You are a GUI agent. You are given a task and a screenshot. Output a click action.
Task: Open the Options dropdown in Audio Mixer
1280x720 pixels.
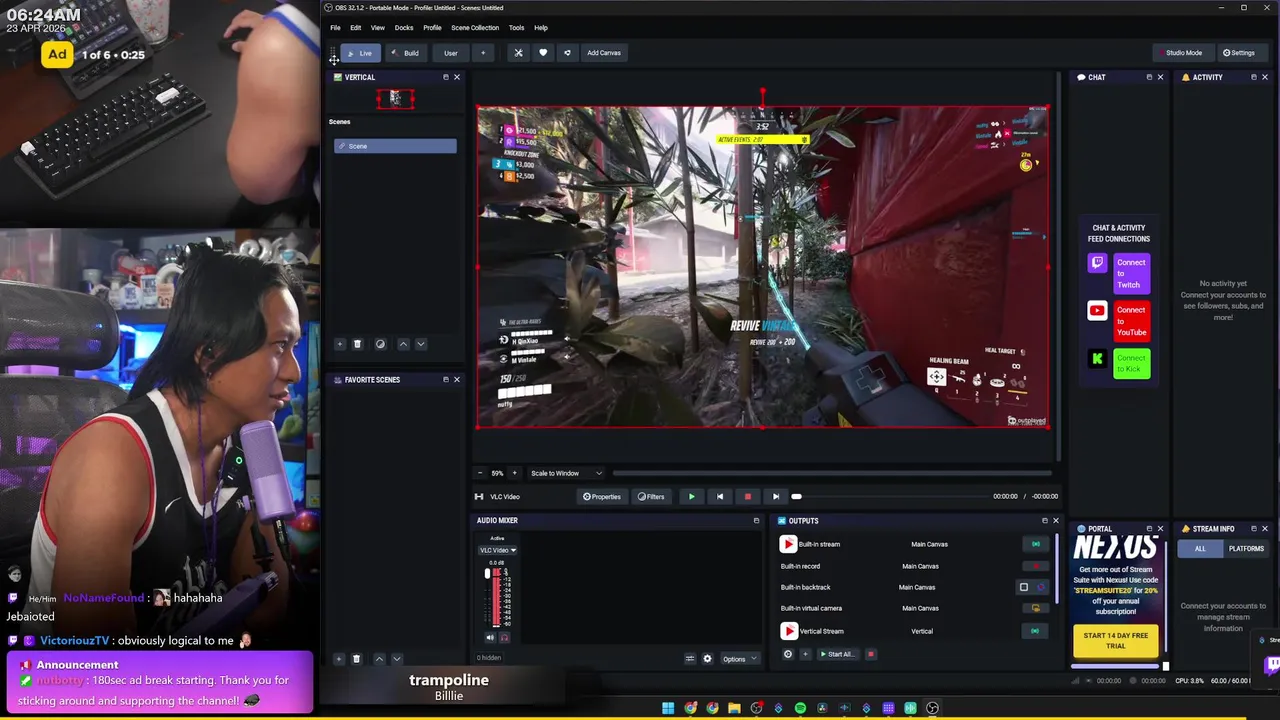coord(740,659)
